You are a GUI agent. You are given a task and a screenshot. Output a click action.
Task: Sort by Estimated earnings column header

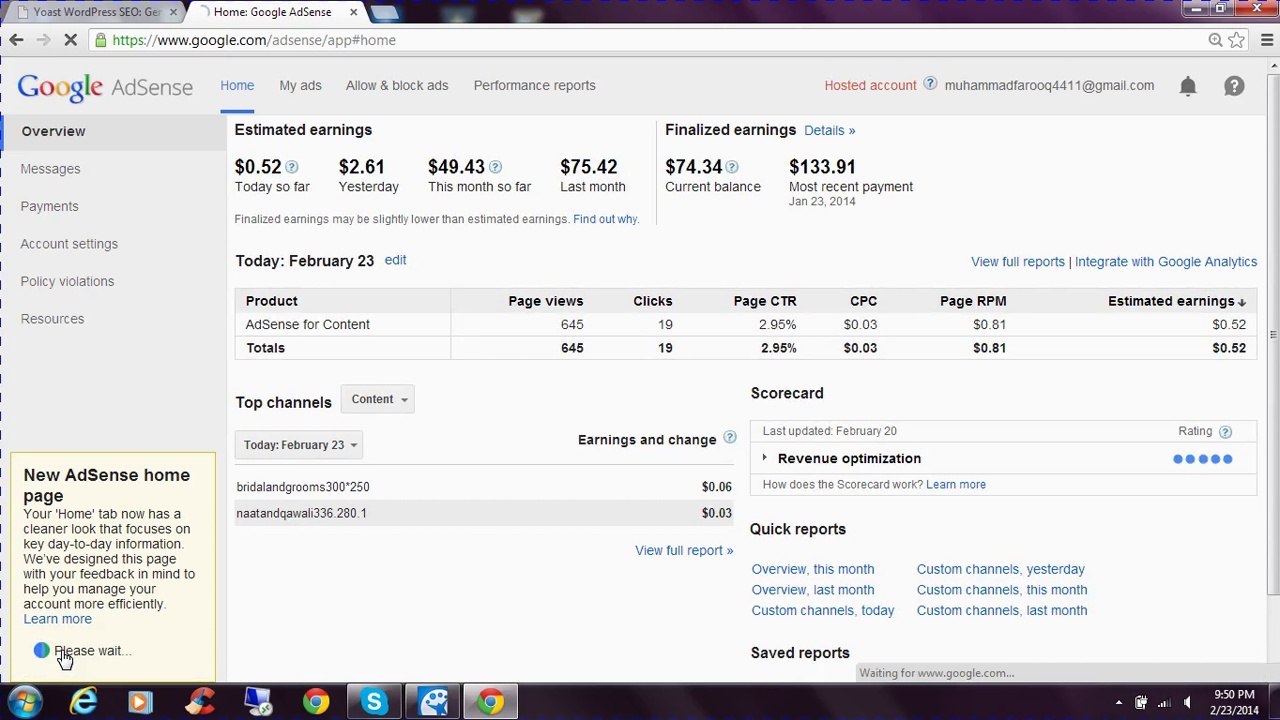(1176, 301)
